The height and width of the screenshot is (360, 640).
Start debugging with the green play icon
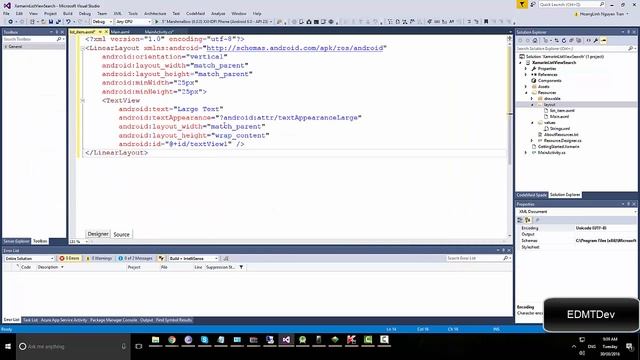click(x=156, y=22)
